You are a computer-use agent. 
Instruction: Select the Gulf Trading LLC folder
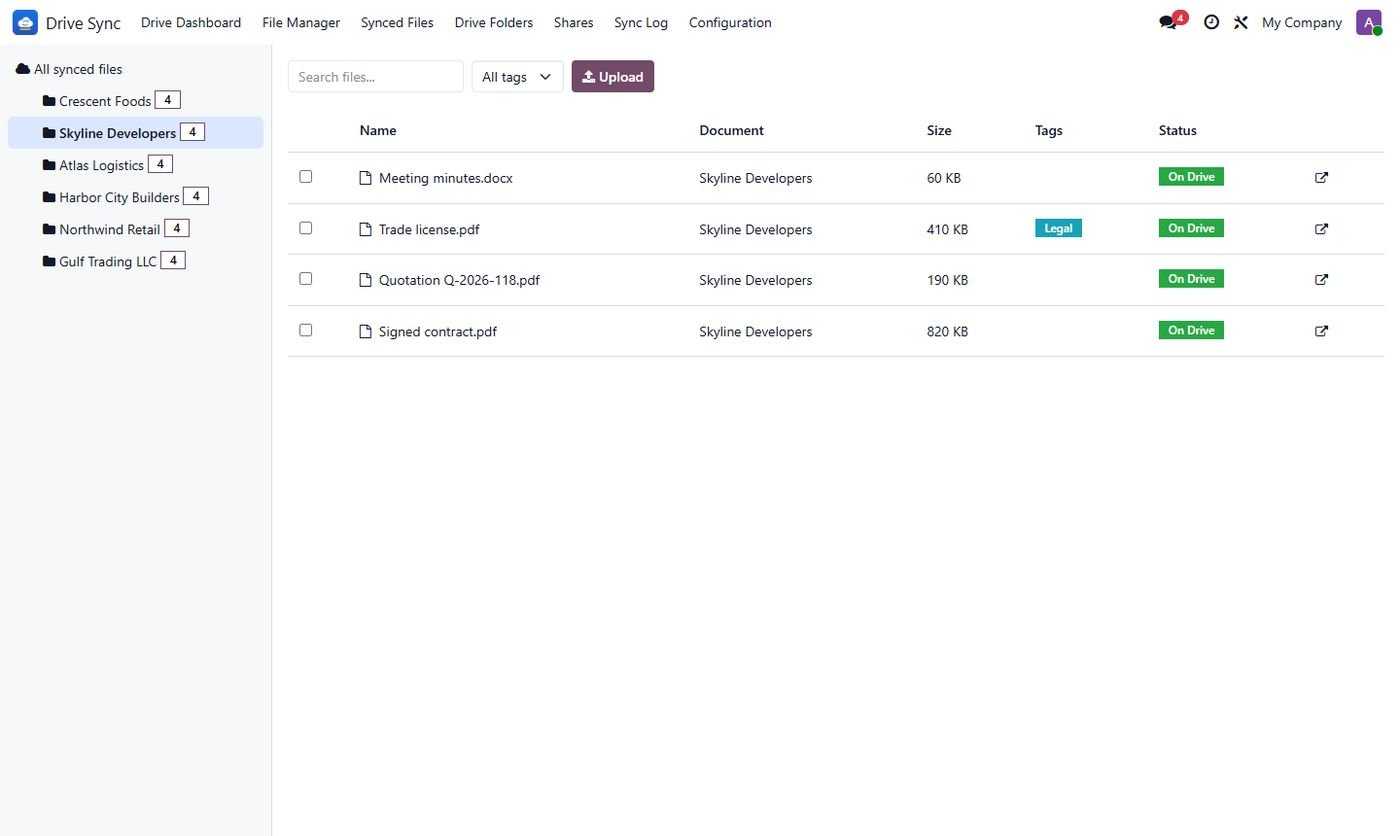tap(136, 261)
